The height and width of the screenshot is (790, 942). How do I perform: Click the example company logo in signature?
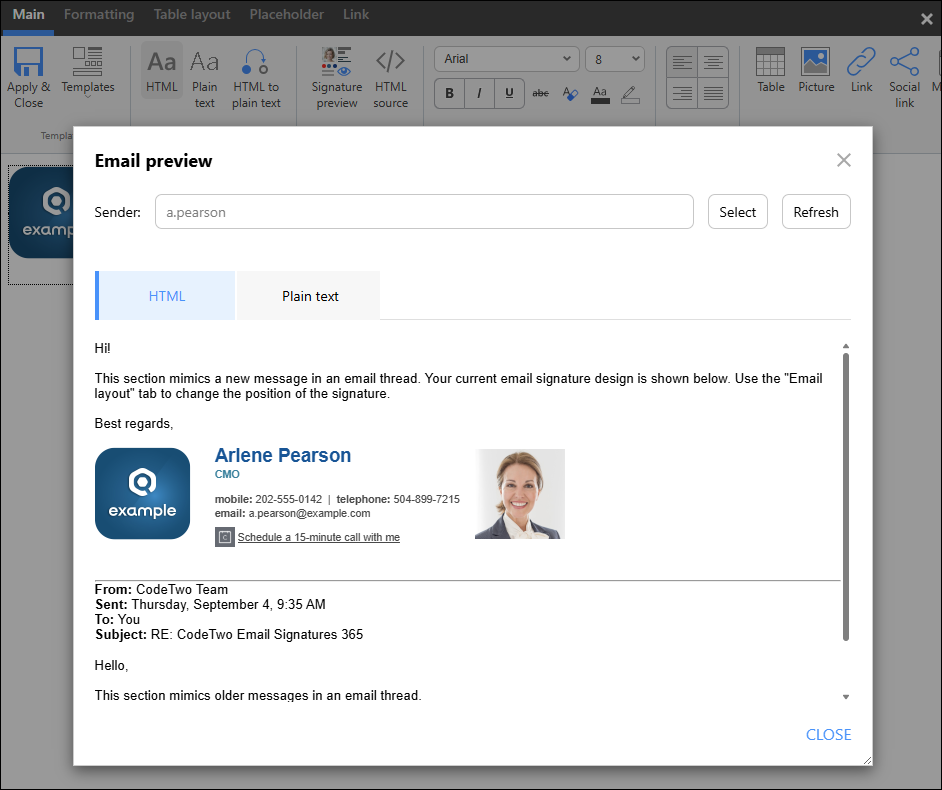tap(142, 493)
